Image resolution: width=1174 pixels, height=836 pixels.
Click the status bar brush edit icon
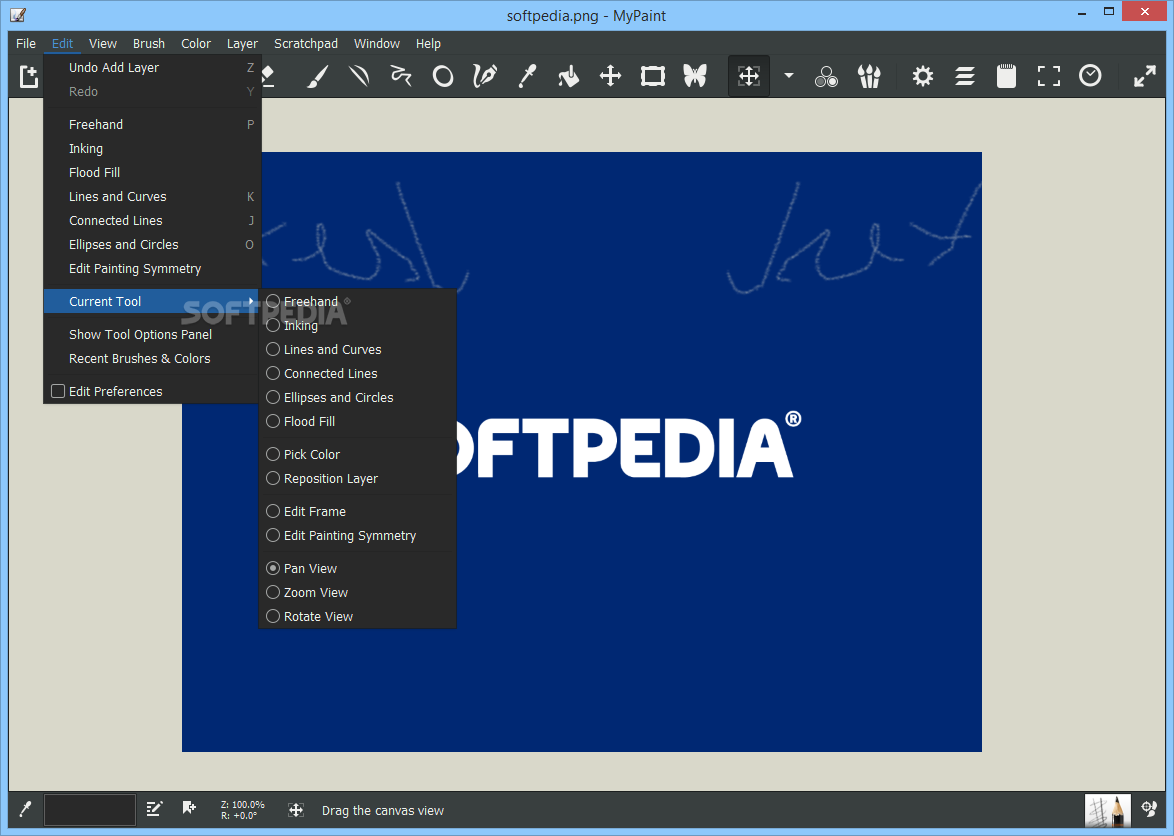click(154, 809)
